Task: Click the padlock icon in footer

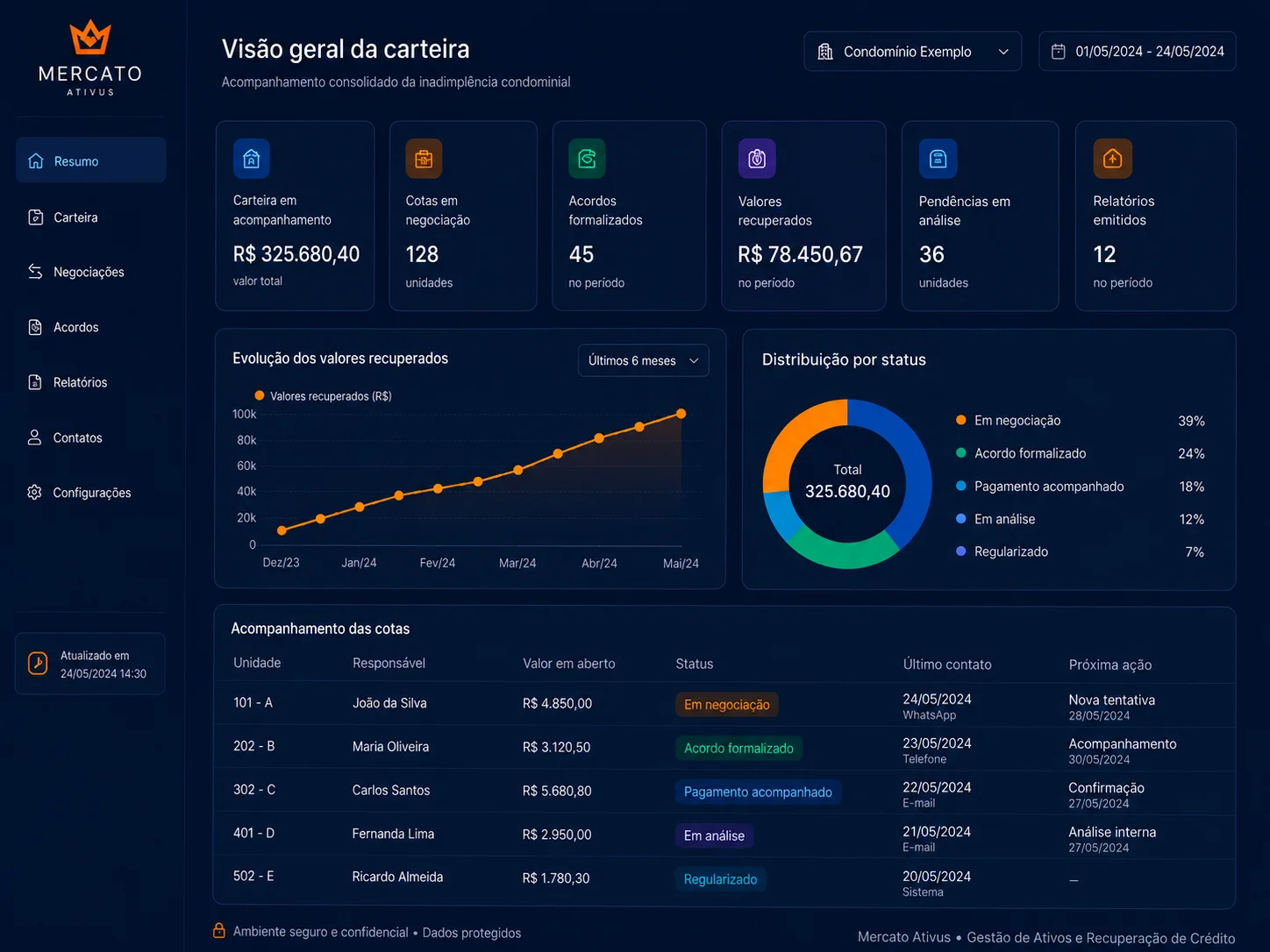Action: (219, 931)
